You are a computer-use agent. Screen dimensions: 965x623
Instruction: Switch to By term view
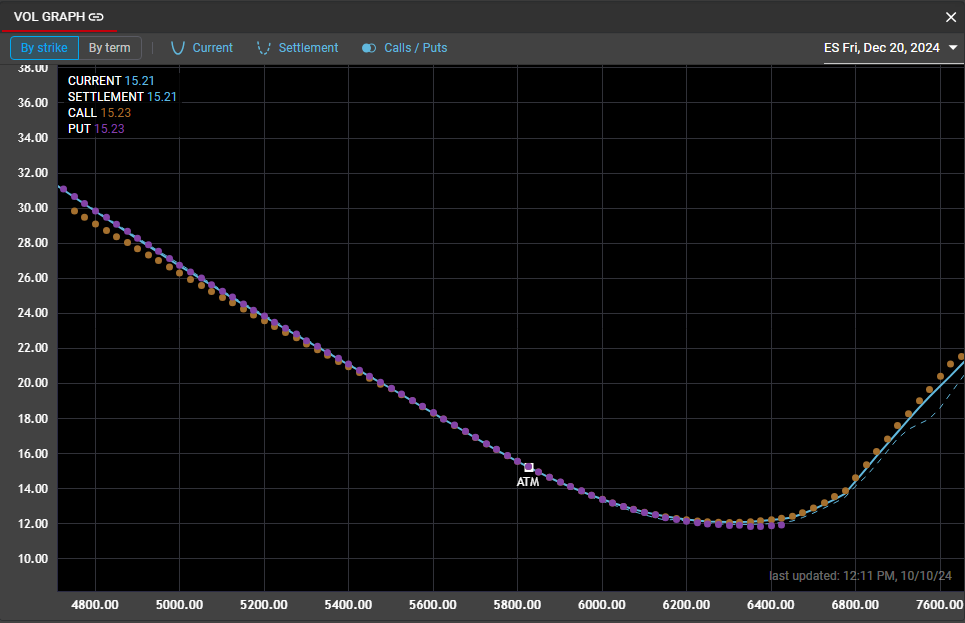click(109, 48)
